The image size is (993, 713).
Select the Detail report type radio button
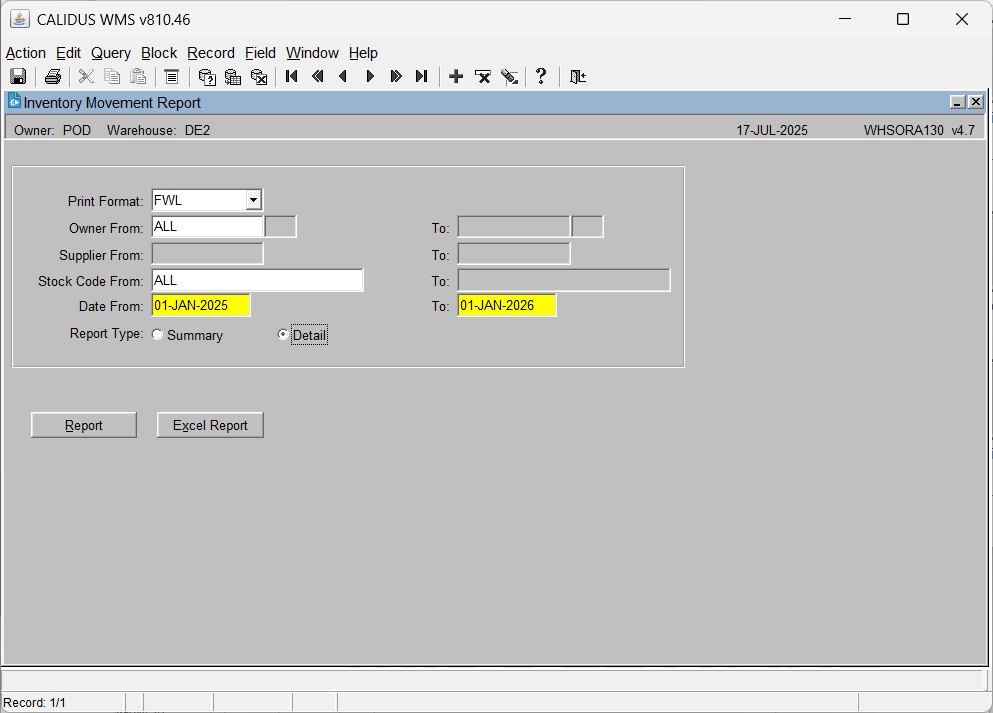tap(283, 334)
